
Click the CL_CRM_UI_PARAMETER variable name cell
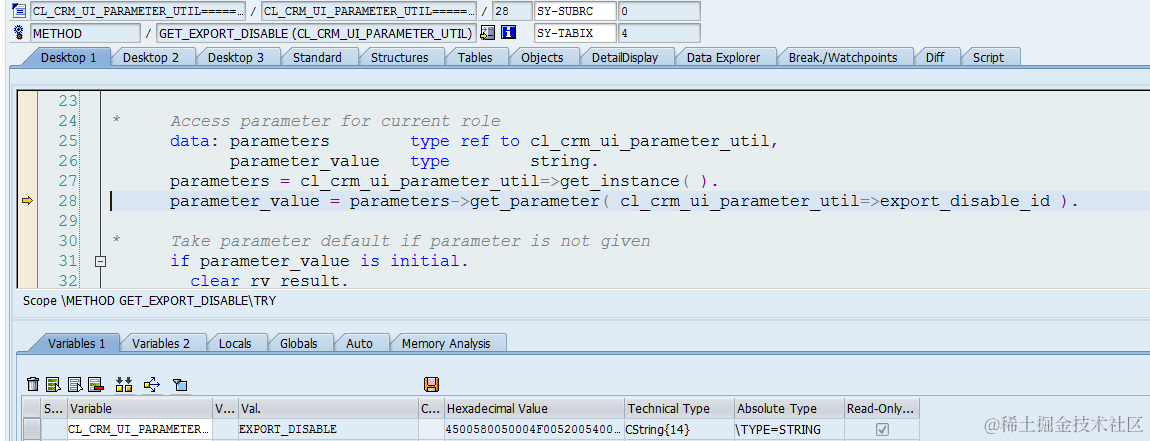coord(139,429)
